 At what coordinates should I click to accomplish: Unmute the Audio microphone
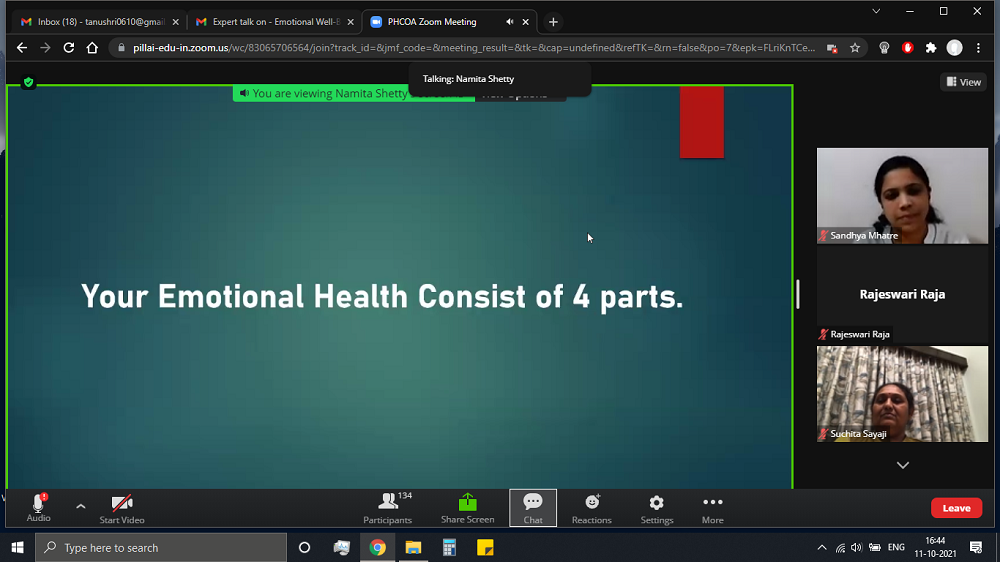[38, 506]
